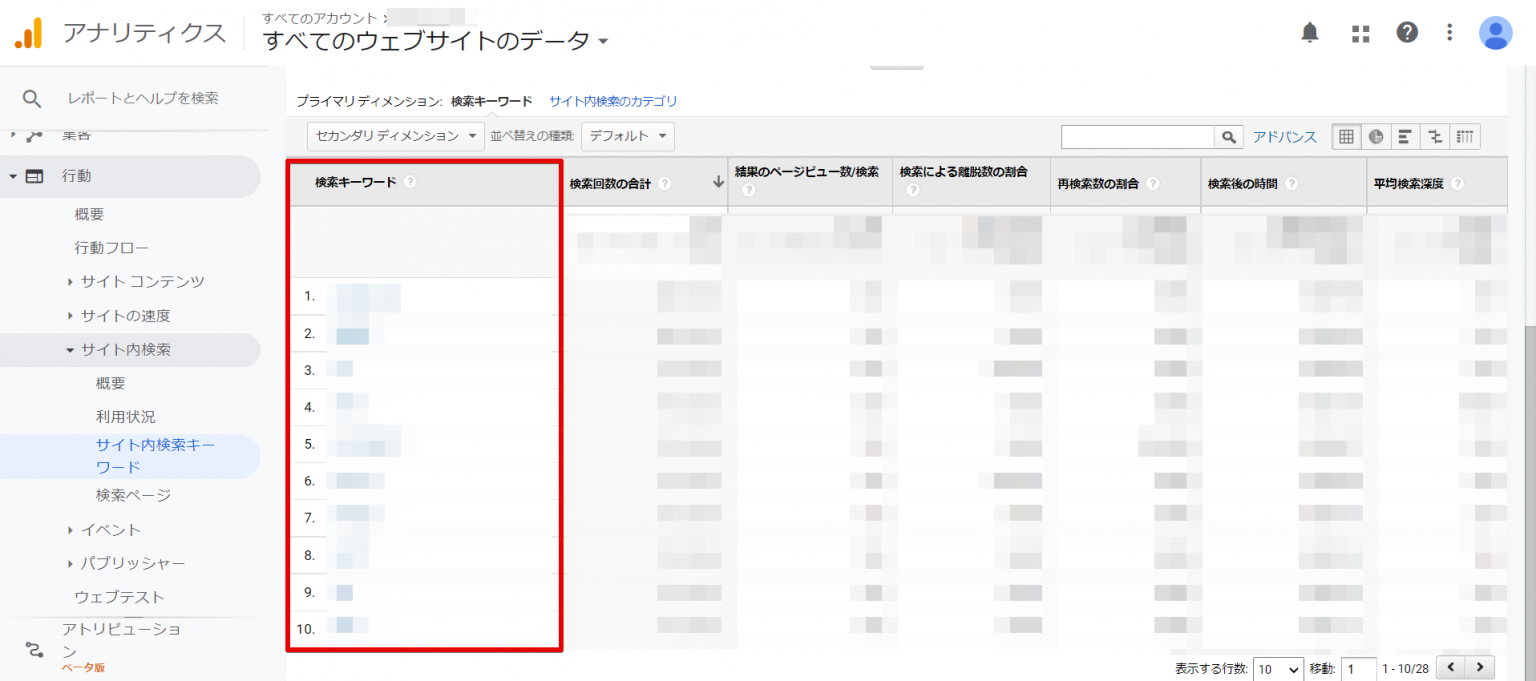Open the notifications bell

[x=1309, y=33]
